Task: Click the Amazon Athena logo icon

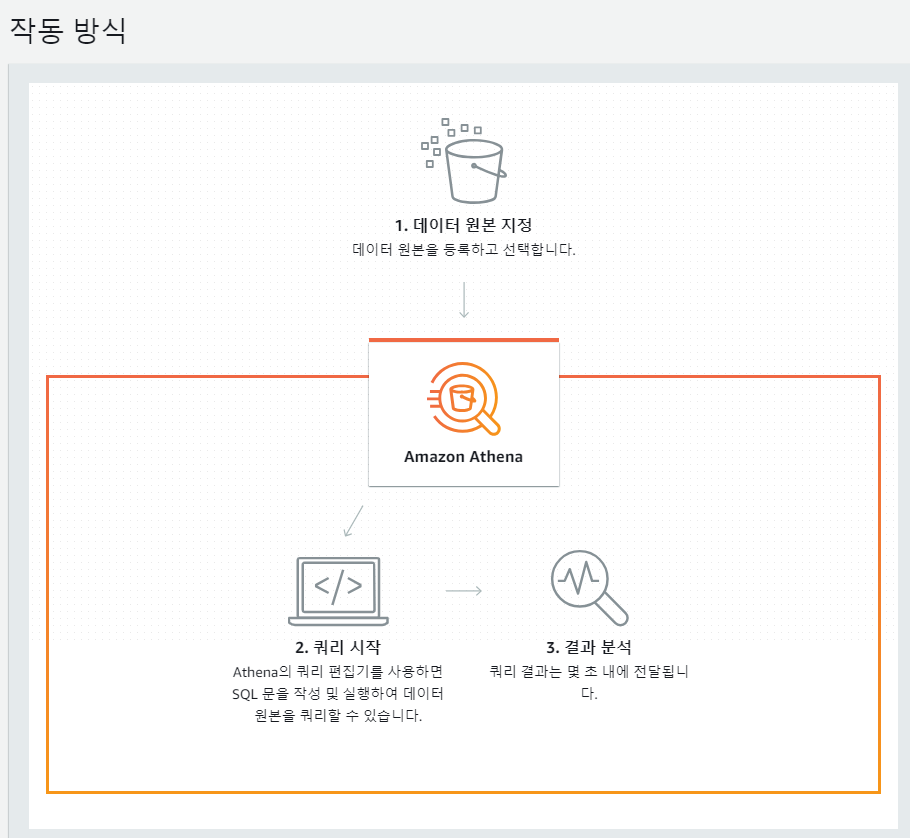Action: coord(464,399)
